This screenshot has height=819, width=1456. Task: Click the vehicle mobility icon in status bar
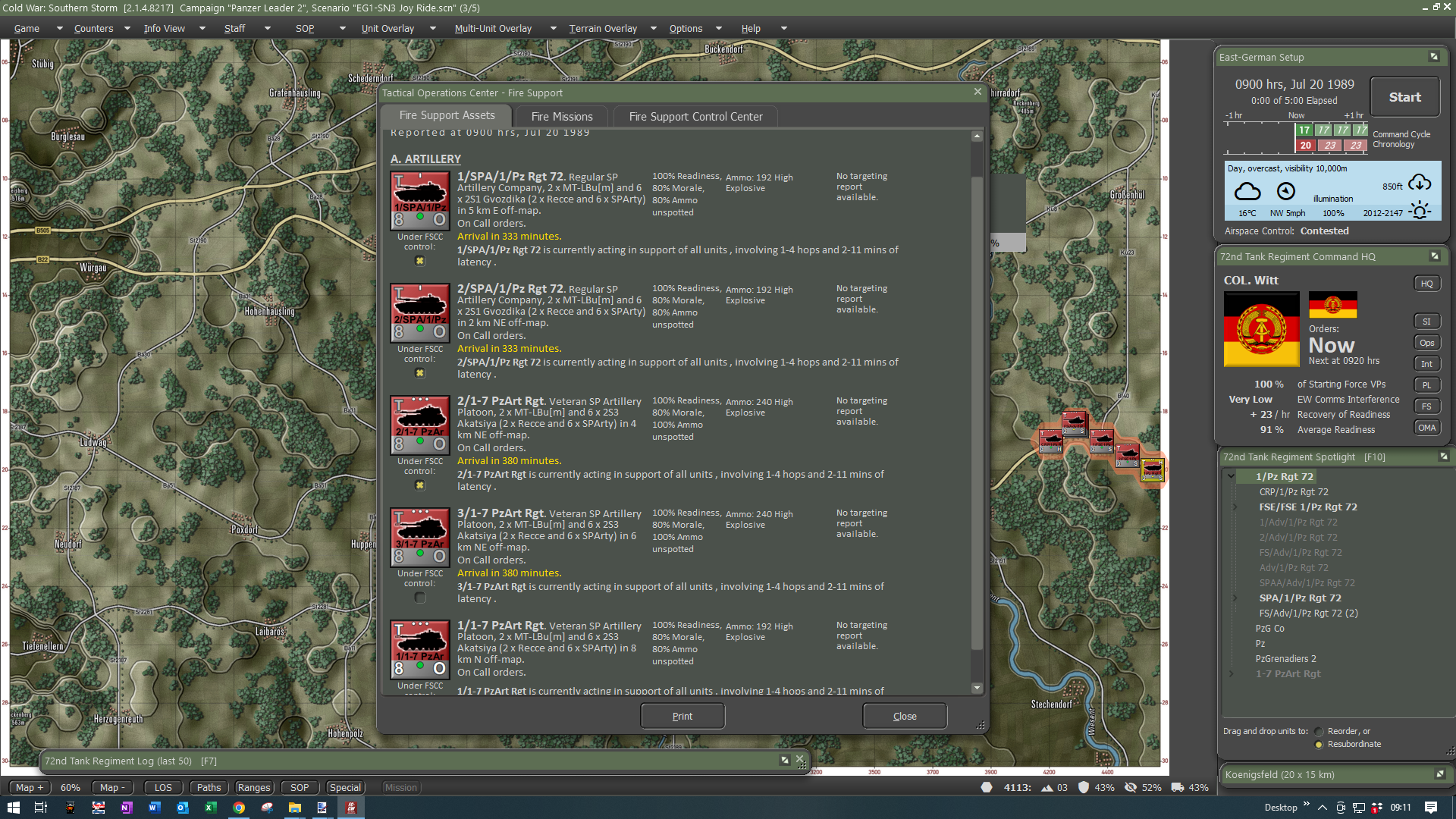point(1178,787)
